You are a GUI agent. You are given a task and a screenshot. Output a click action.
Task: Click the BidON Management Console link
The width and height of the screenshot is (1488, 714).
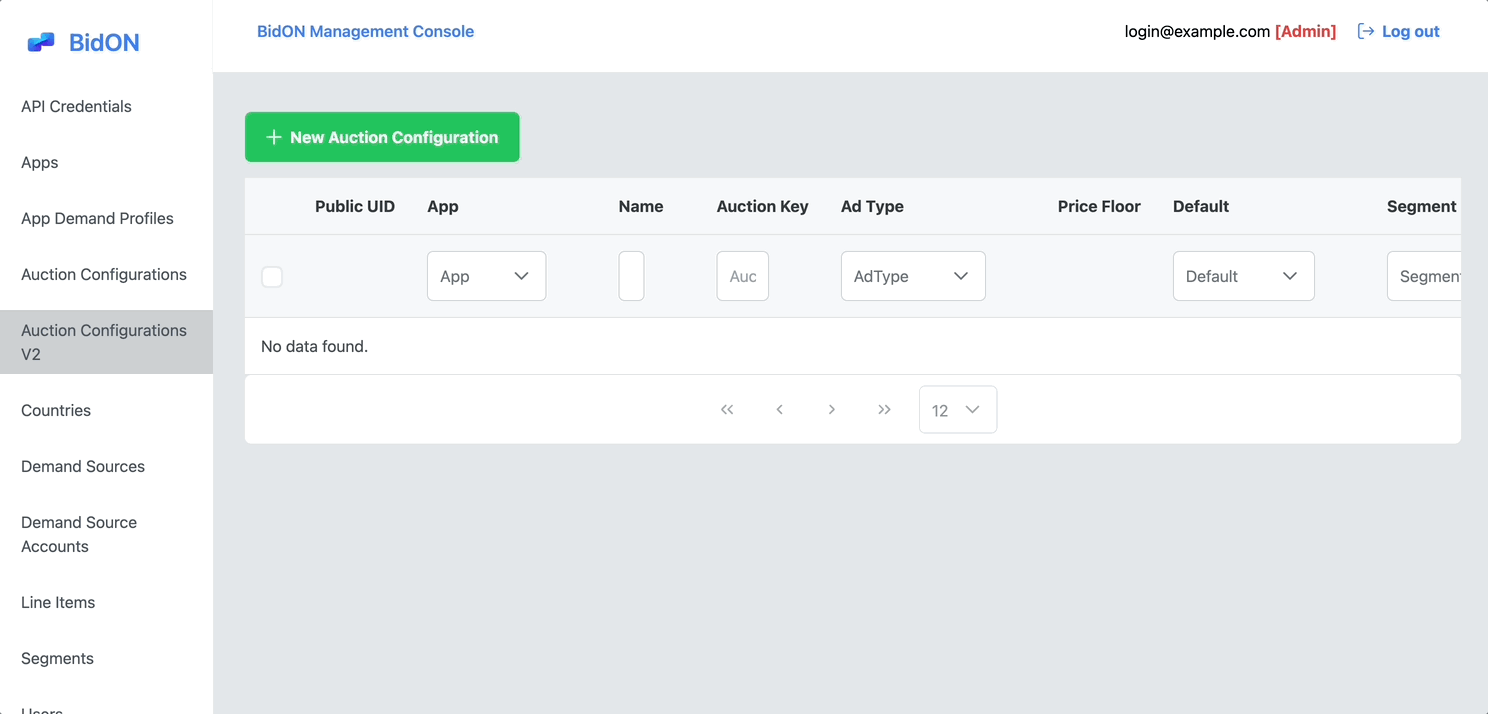tap(365, 31)
